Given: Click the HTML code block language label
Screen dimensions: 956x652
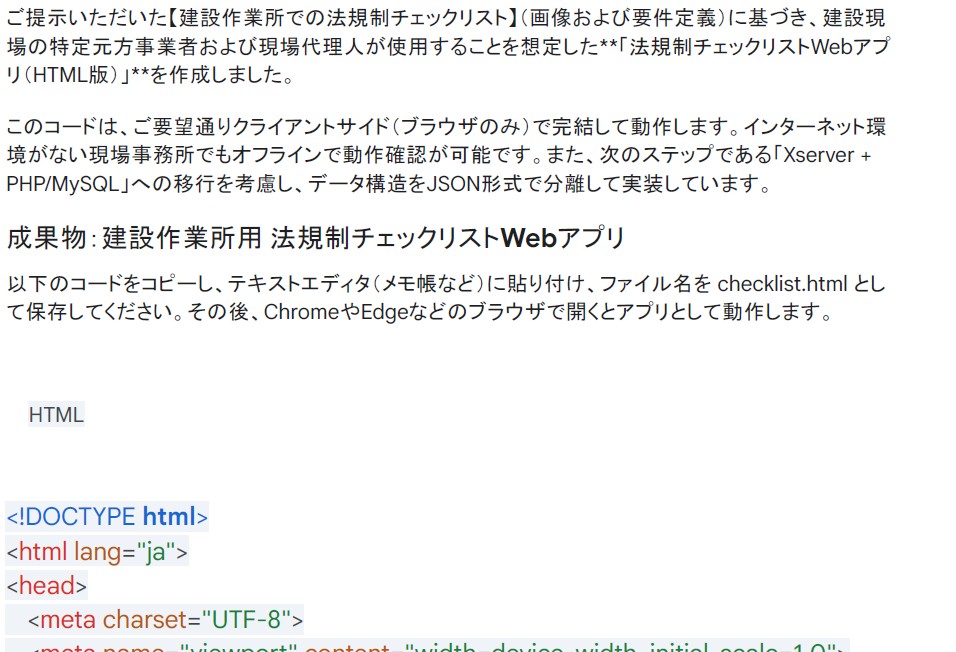Looking at the screenshot, I should tap(56, 414).
